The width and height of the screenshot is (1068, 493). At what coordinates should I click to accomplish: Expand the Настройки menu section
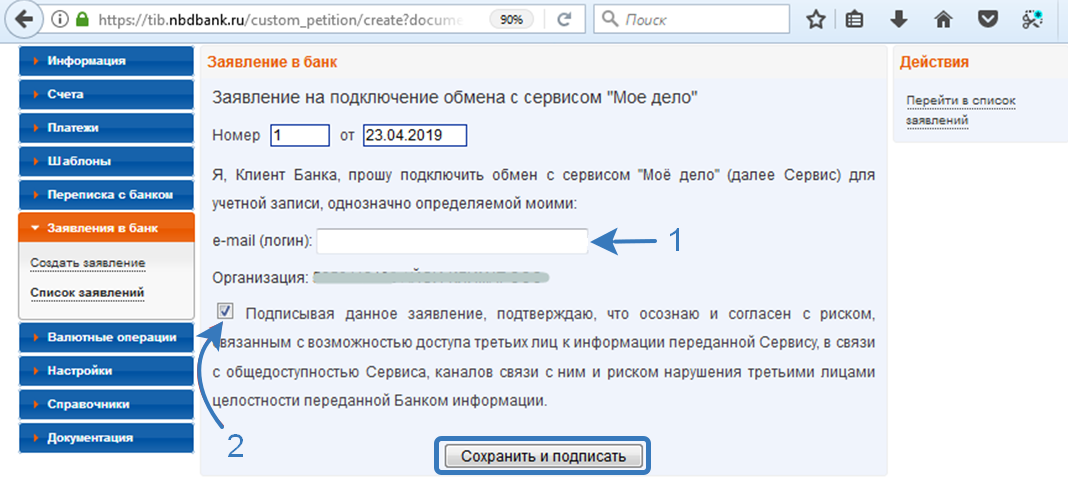(106, 371)
